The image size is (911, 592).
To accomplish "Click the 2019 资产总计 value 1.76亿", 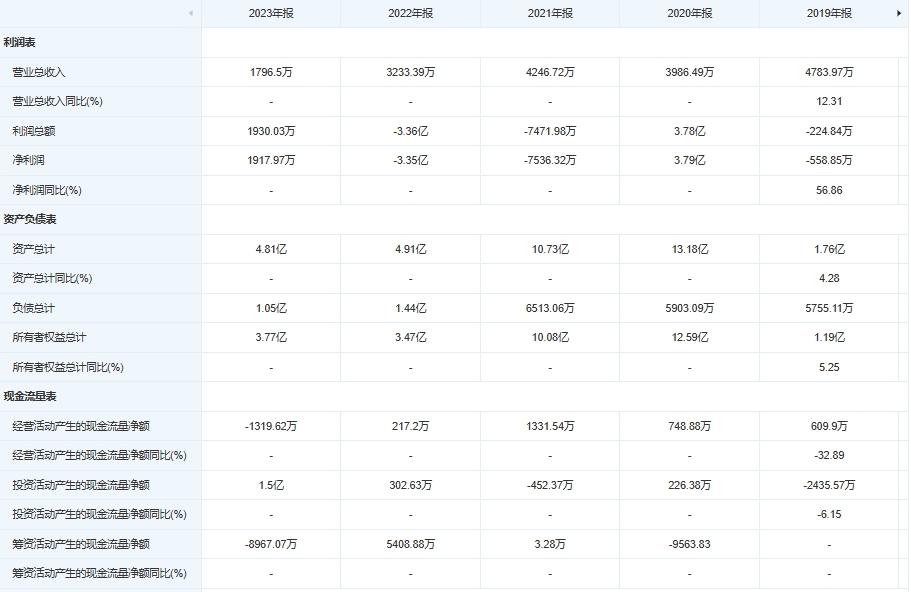I will tap(829, 249).
